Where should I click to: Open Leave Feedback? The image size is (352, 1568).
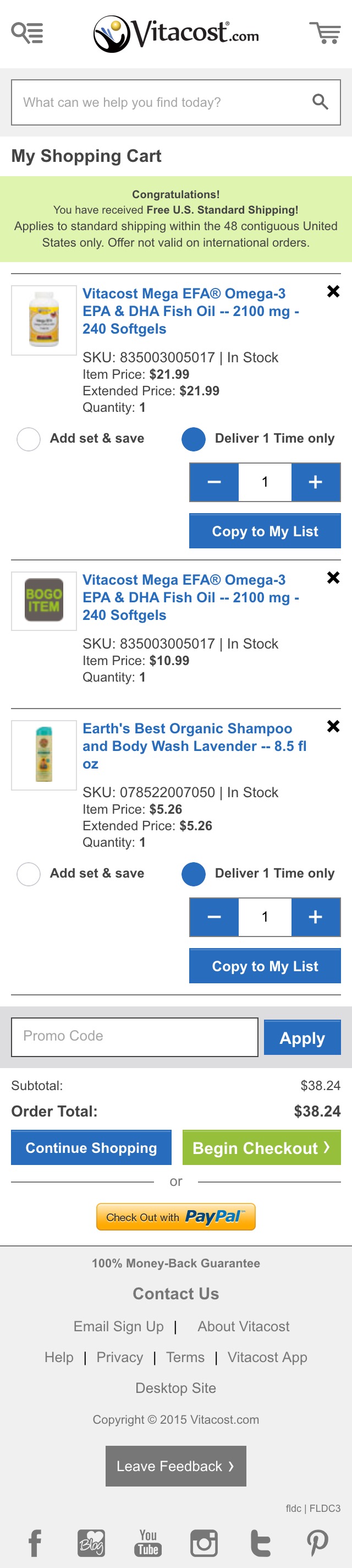point(175,1466)
